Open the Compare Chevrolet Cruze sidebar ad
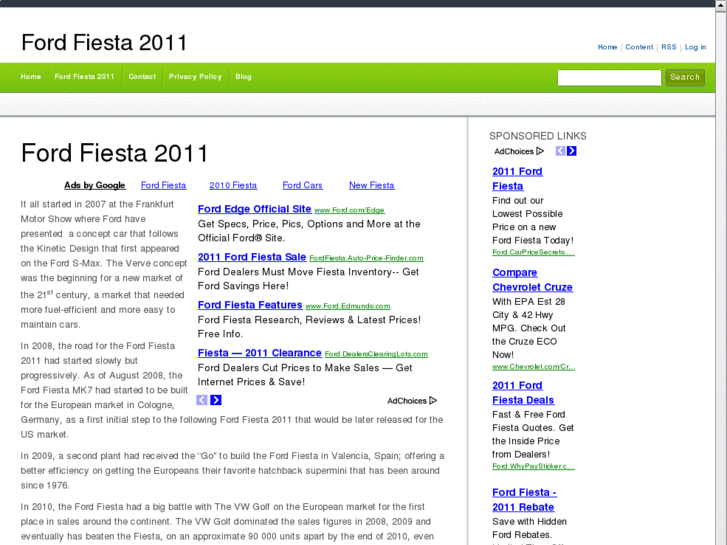The height and width of the screenshot is (545, 727). (532, 280)
